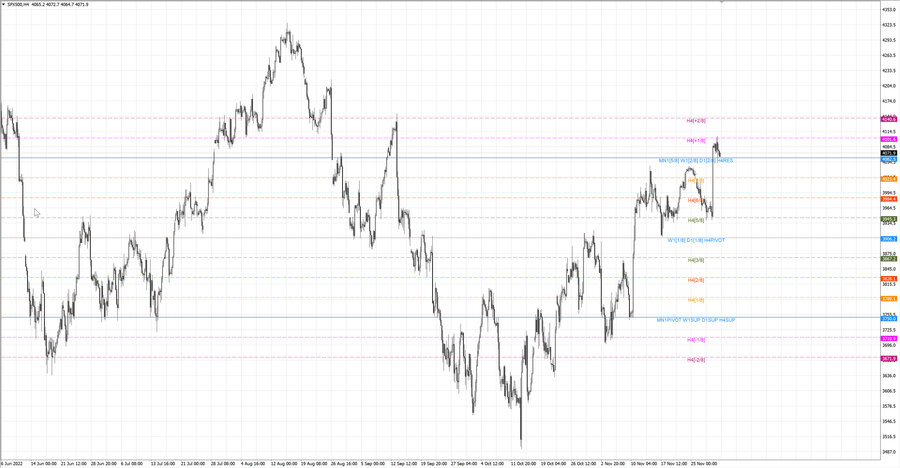Click the 5 Sep 00:00 time axis label
The image size is (900, 468).
tap(373, 463)
